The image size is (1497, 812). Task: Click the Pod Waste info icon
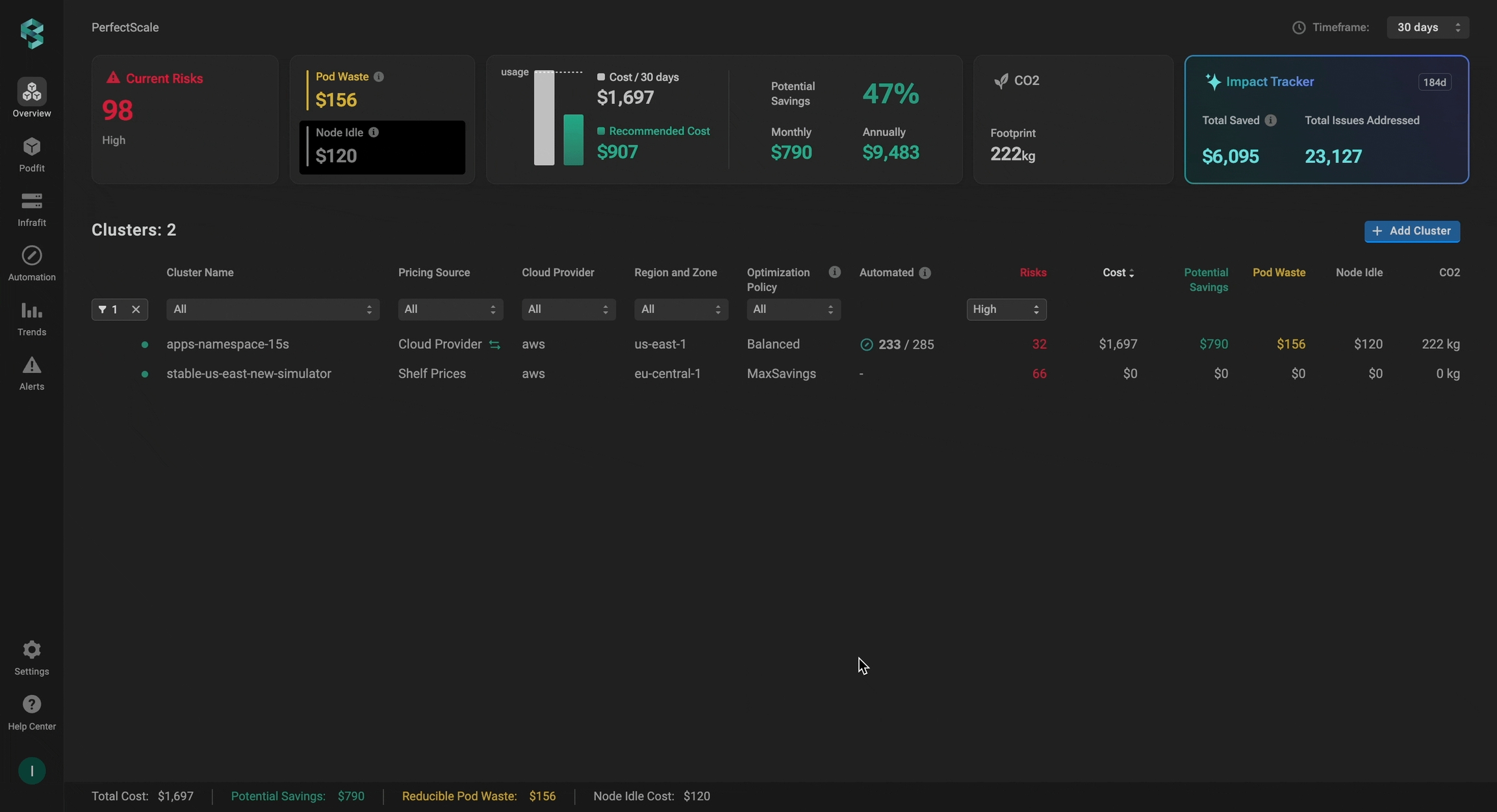click(x=379, y=77)
